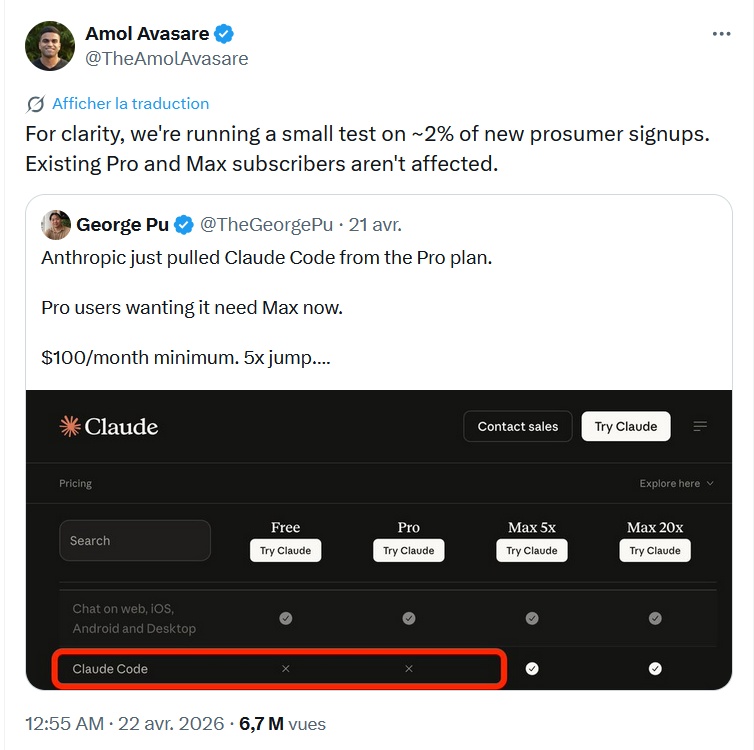Click George Pu's verified badge
Image resolution: width=754 pixels, height=750 pixels.
pos(184,225)
